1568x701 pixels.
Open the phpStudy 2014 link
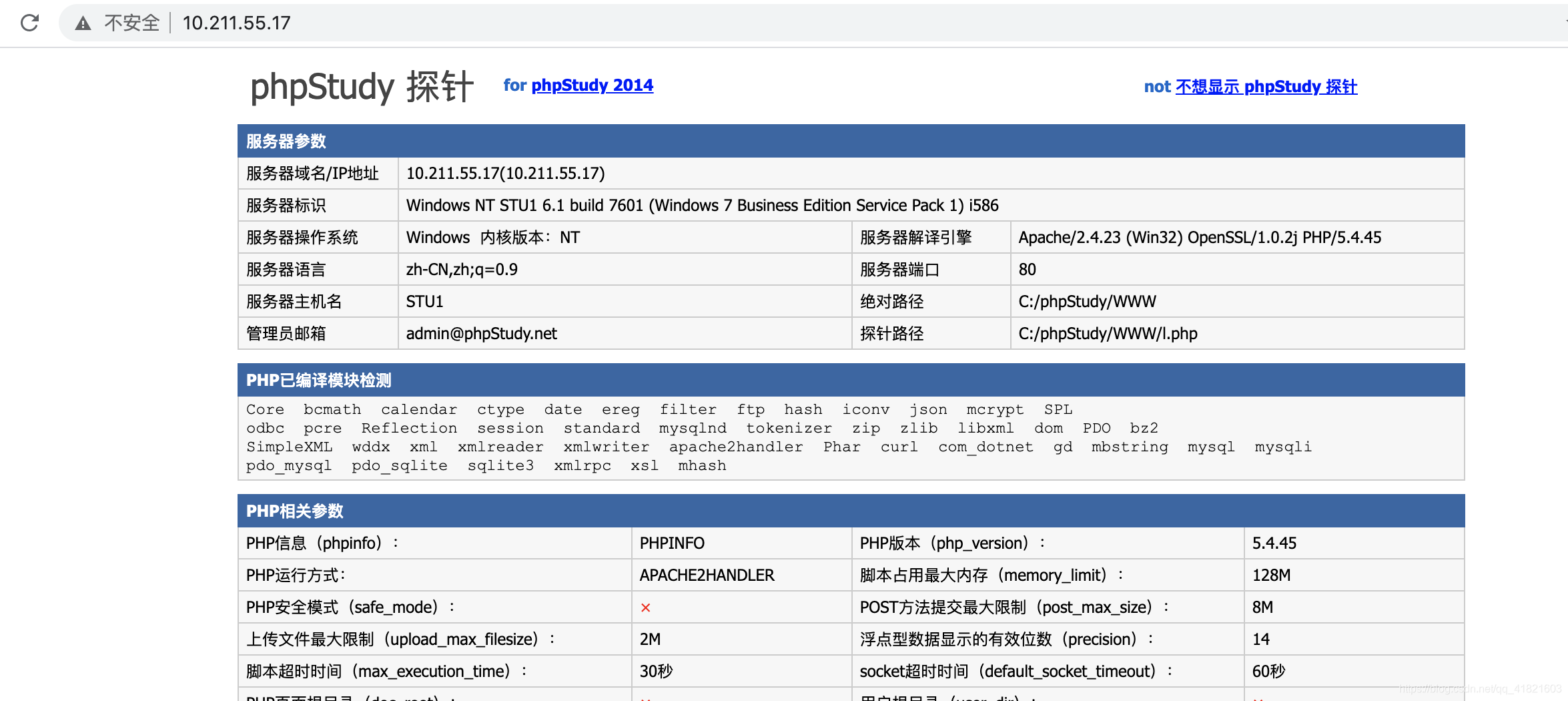coord(592,85)
